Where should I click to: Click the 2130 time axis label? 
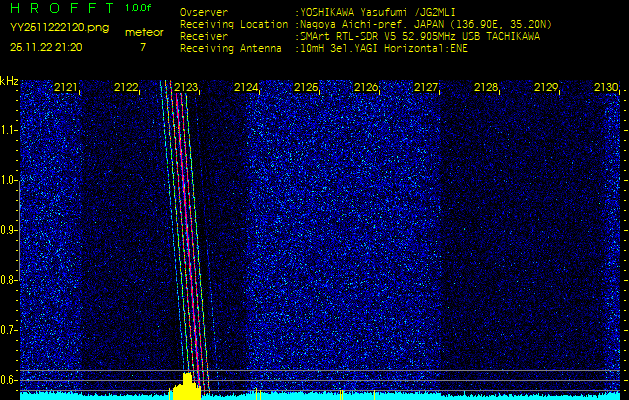(x=606, y=87)
